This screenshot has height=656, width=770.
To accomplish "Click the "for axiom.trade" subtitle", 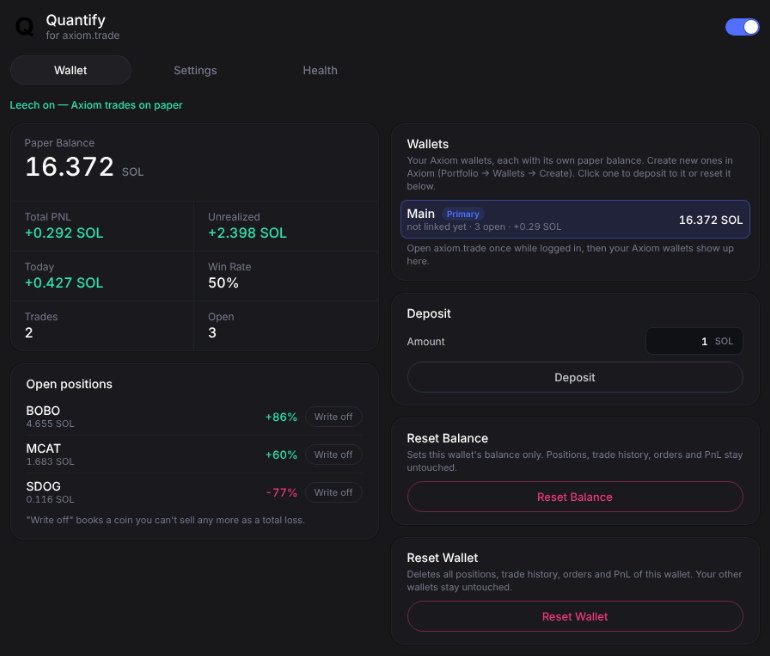I will click(82, 35).
